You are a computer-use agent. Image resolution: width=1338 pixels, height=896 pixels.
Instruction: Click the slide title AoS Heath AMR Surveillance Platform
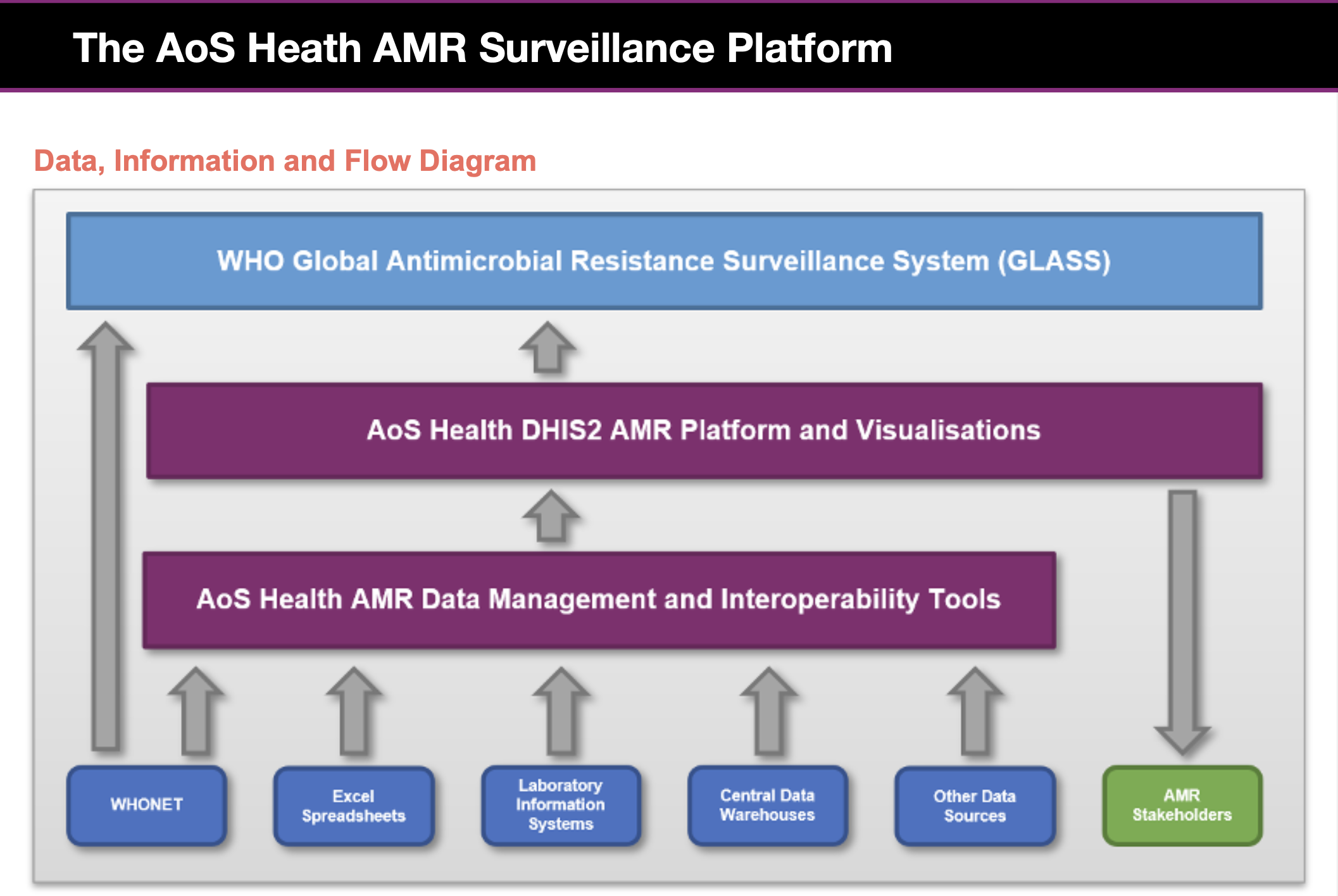[x=482, y=48]
